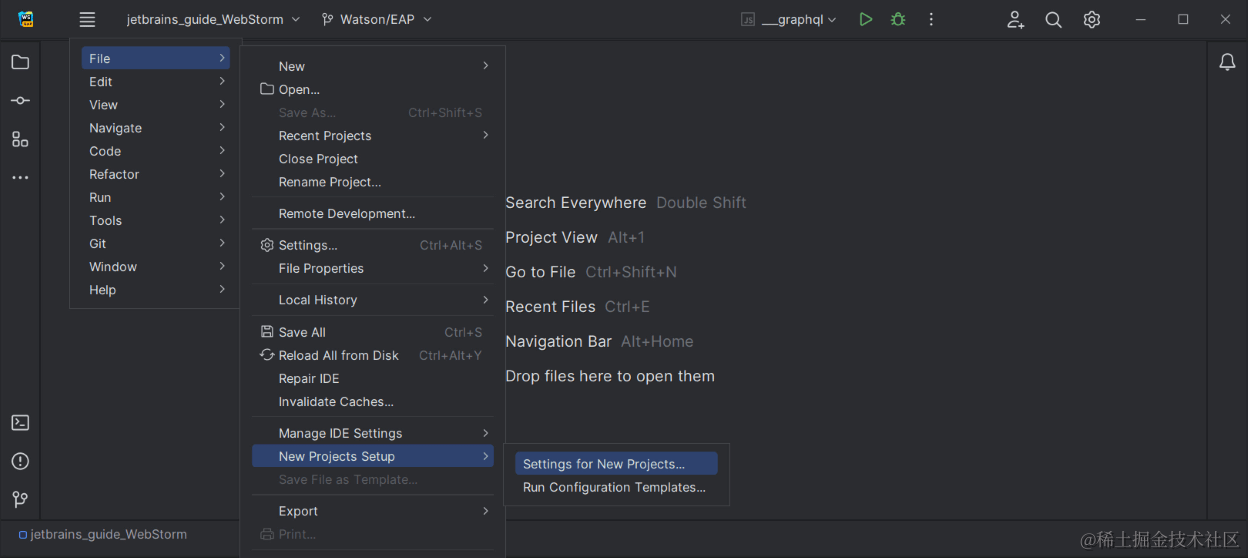
Task: Expand the Recent Projects submenu
Action: [373, 135]
